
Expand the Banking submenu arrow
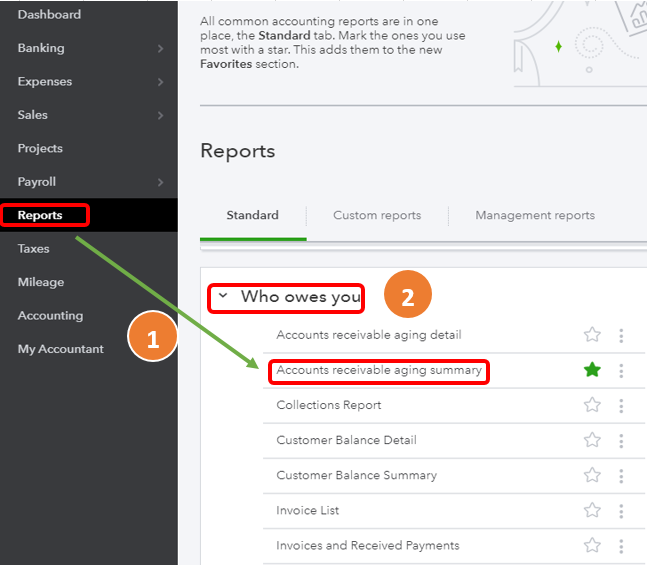161,48
